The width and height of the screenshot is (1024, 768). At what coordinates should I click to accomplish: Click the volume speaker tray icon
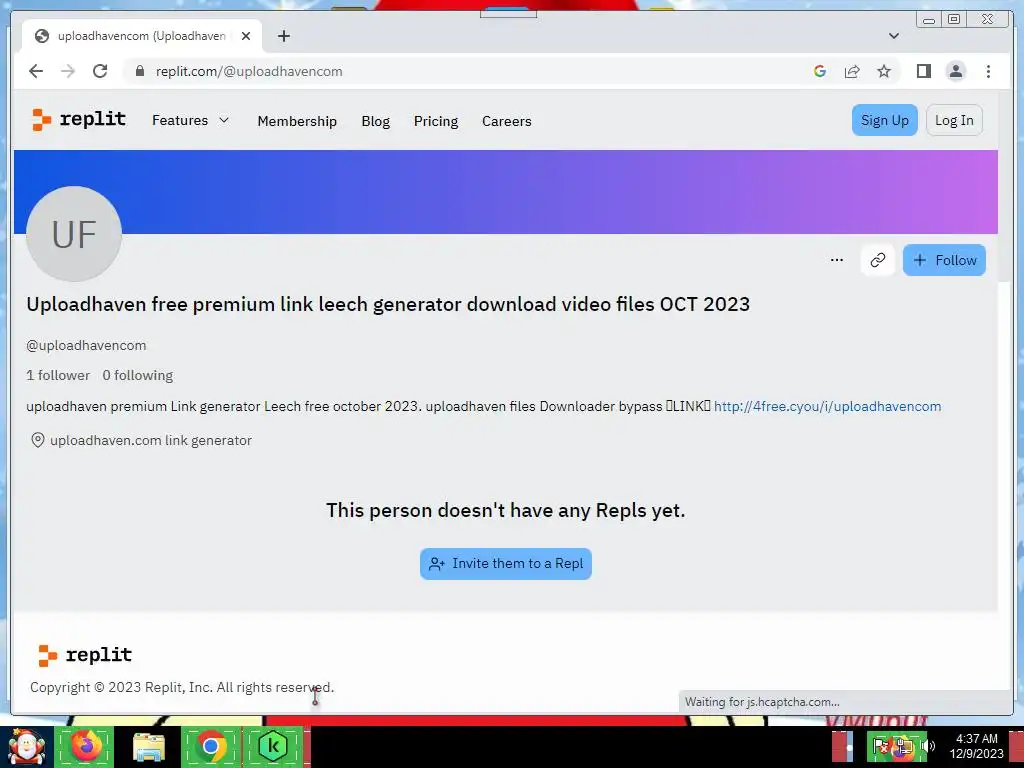point(929,746)
